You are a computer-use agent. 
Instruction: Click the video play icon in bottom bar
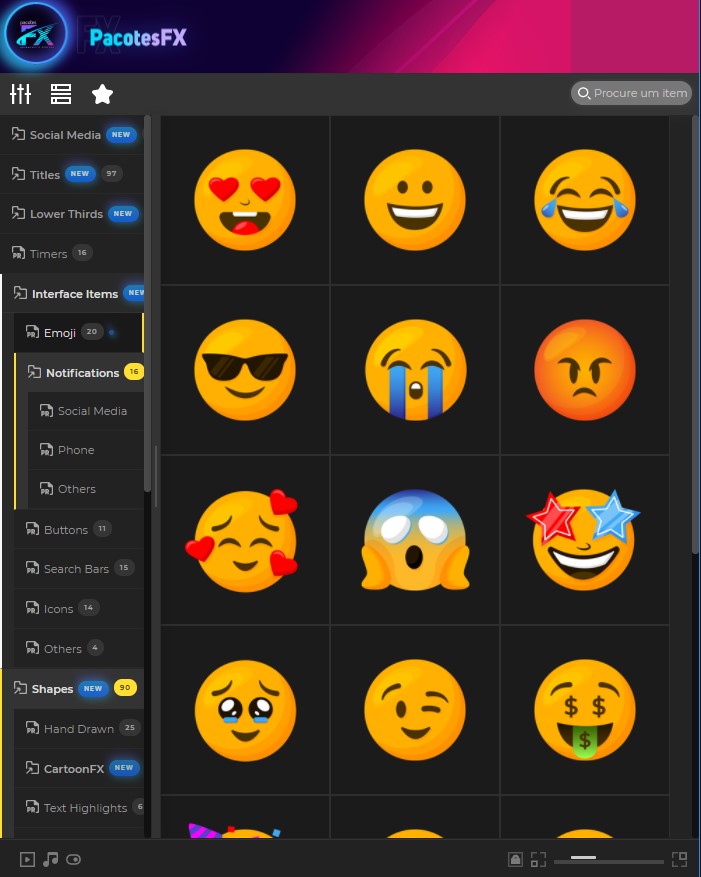(27, 859)
